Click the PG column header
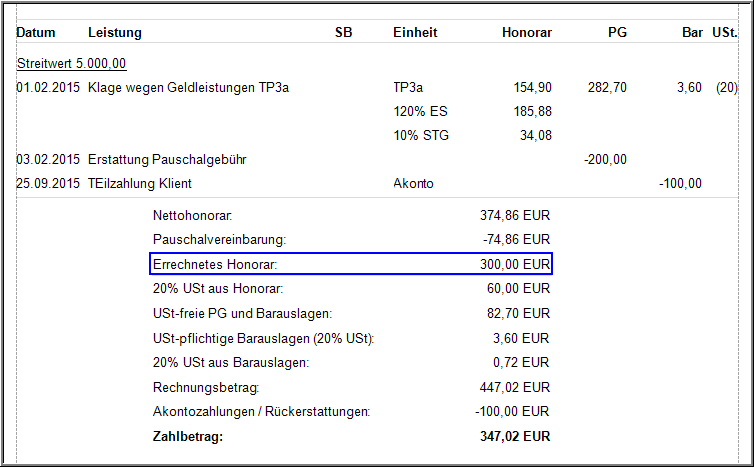Viewport: 754px width, 467px height. tap(617, 33)
